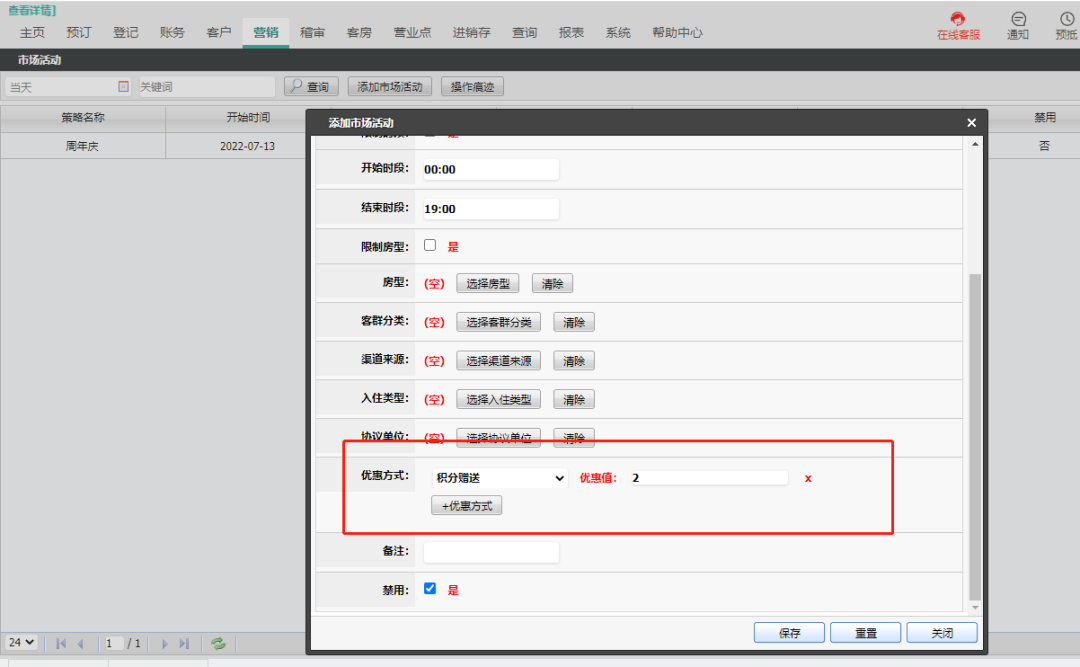Screen dimensions: 1080x667
Task: Click the 备注 input field
Action: click(x=491, y=551)
